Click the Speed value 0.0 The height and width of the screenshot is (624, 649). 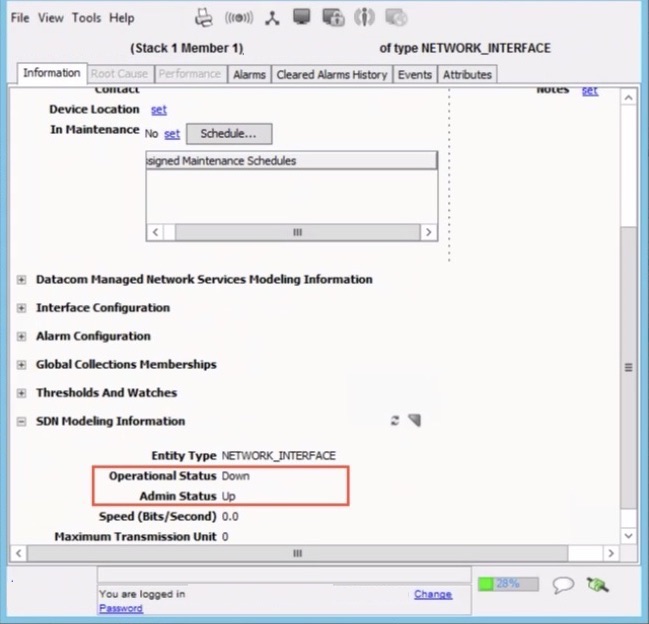[230, 516]
